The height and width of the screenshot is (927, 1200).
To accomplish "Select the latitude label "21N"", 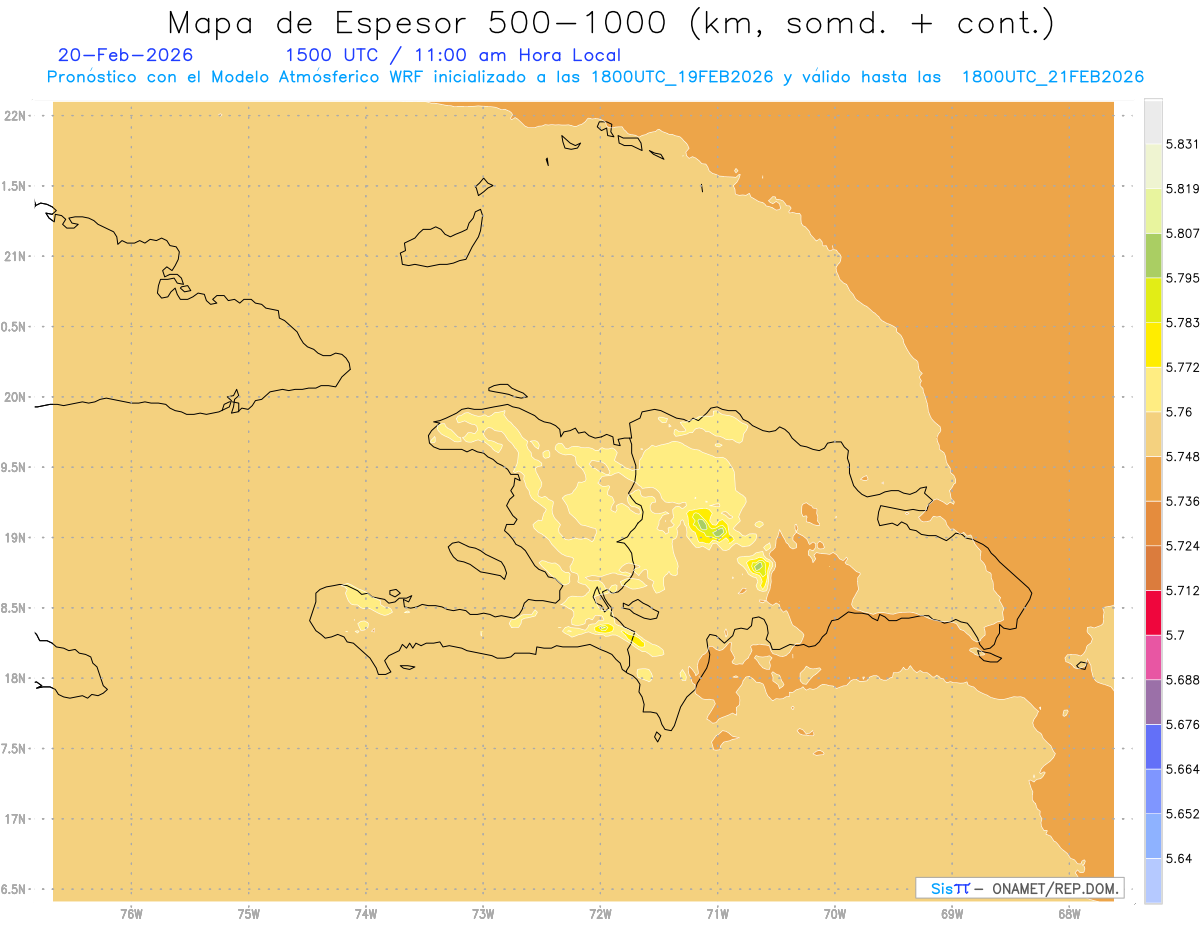I will point(16,257).
